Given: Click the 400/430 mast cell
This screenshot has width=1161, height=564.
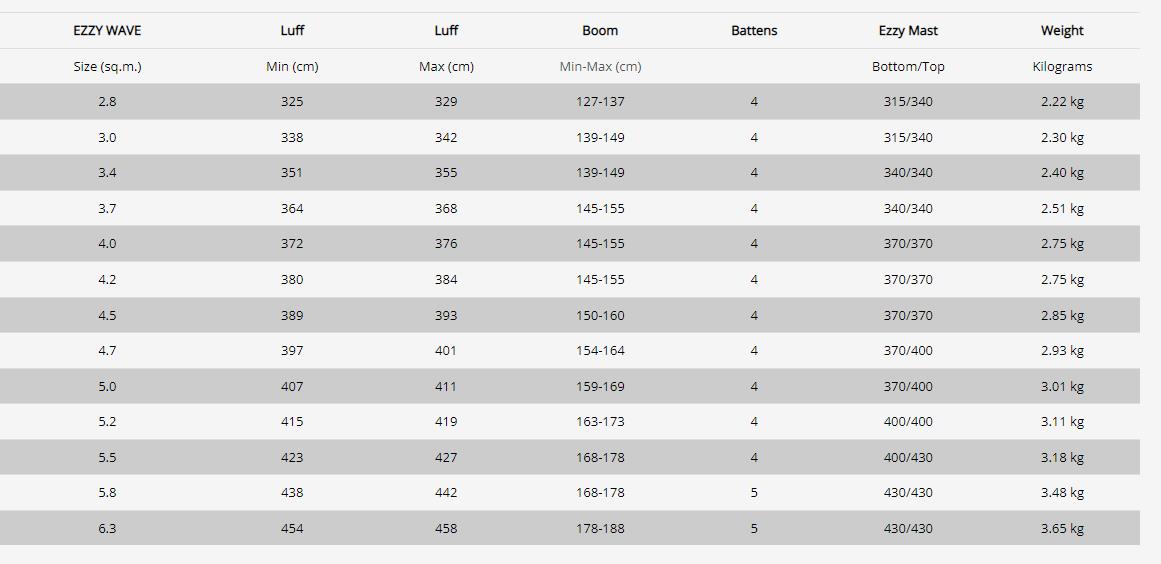Looking at the screenshot, I should (908, 457).
